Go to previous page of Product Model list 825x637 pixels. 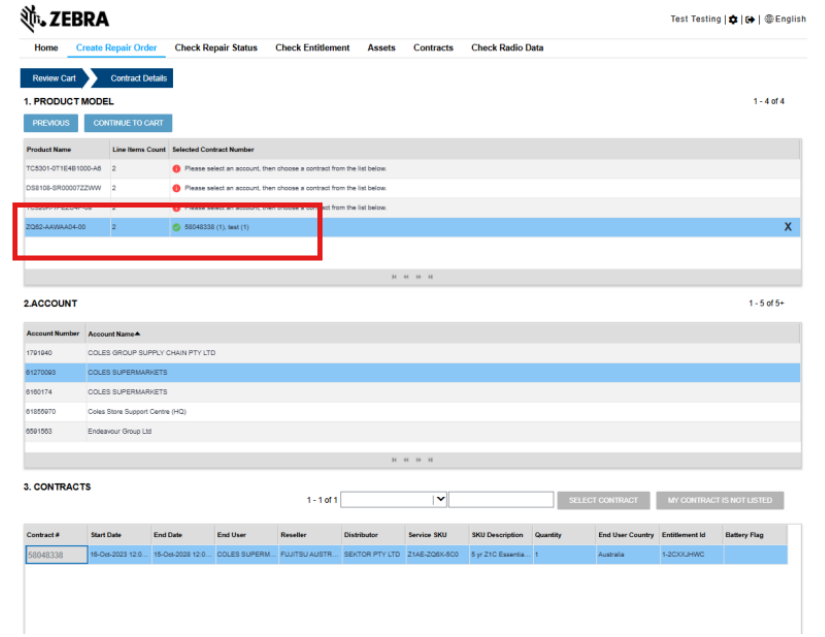[x=406, y=277]
